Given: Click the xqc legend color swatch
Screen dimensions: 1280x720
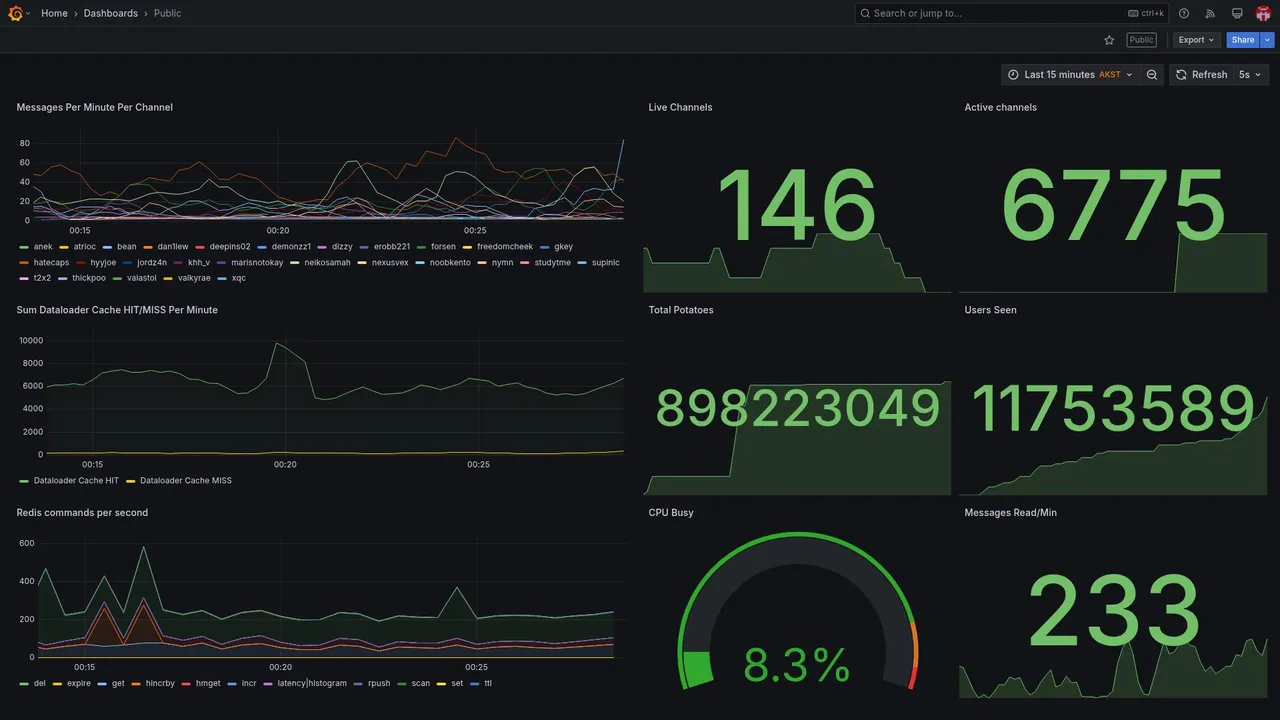Looking at the screenshot, I should (222, 278).
